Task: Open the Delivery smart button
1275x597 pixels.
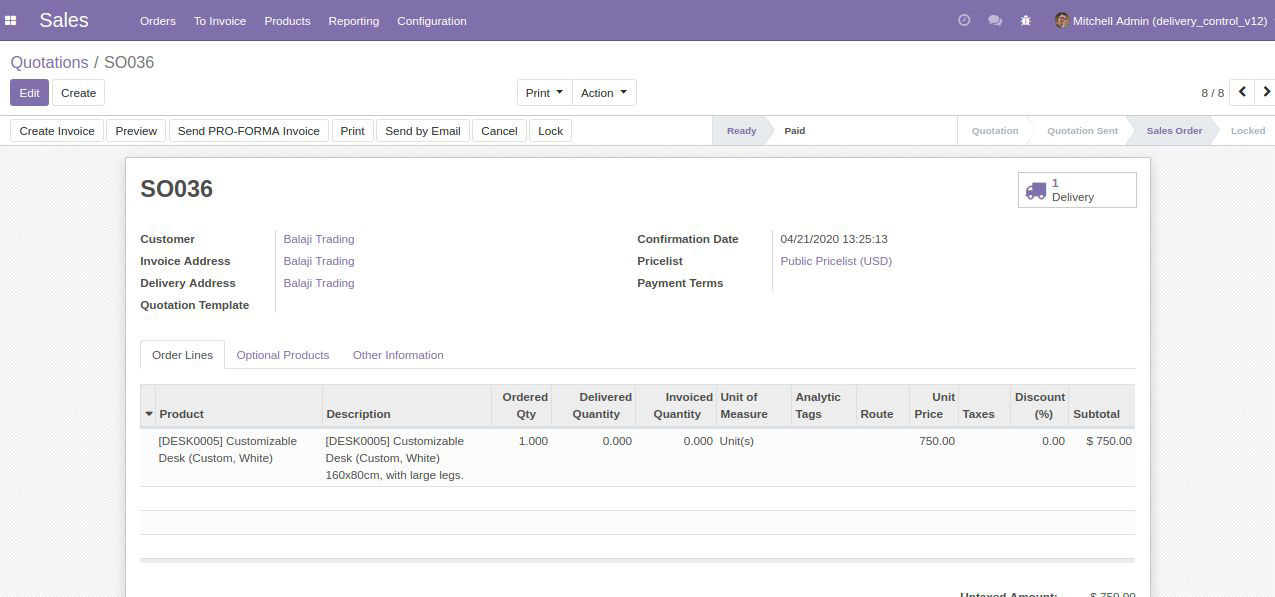Action: point(1077,190)
